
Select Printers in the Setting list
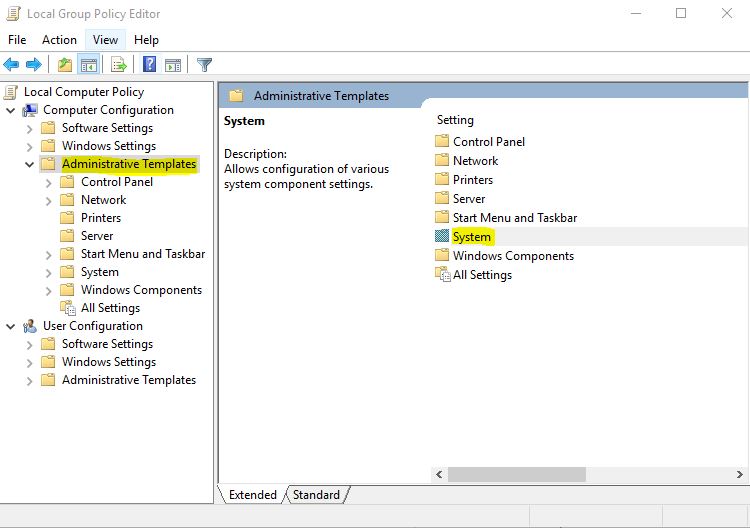click(x=473, y=180)
